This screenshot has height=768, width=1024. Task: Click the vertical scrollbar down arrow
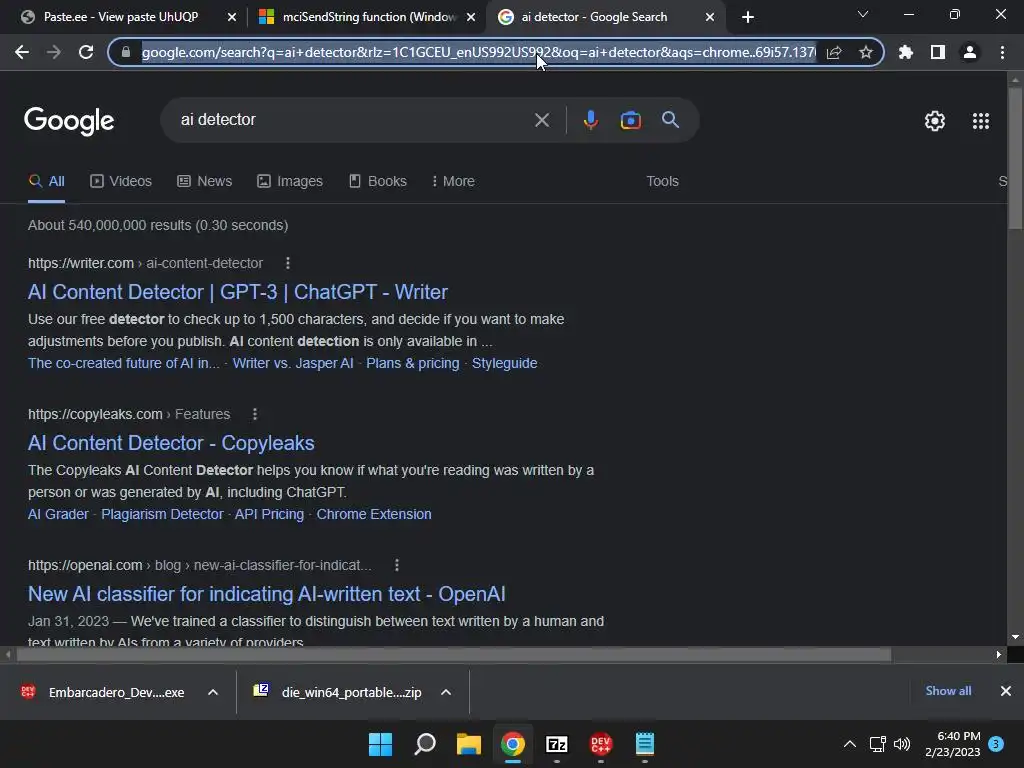tap(1015, 637)
